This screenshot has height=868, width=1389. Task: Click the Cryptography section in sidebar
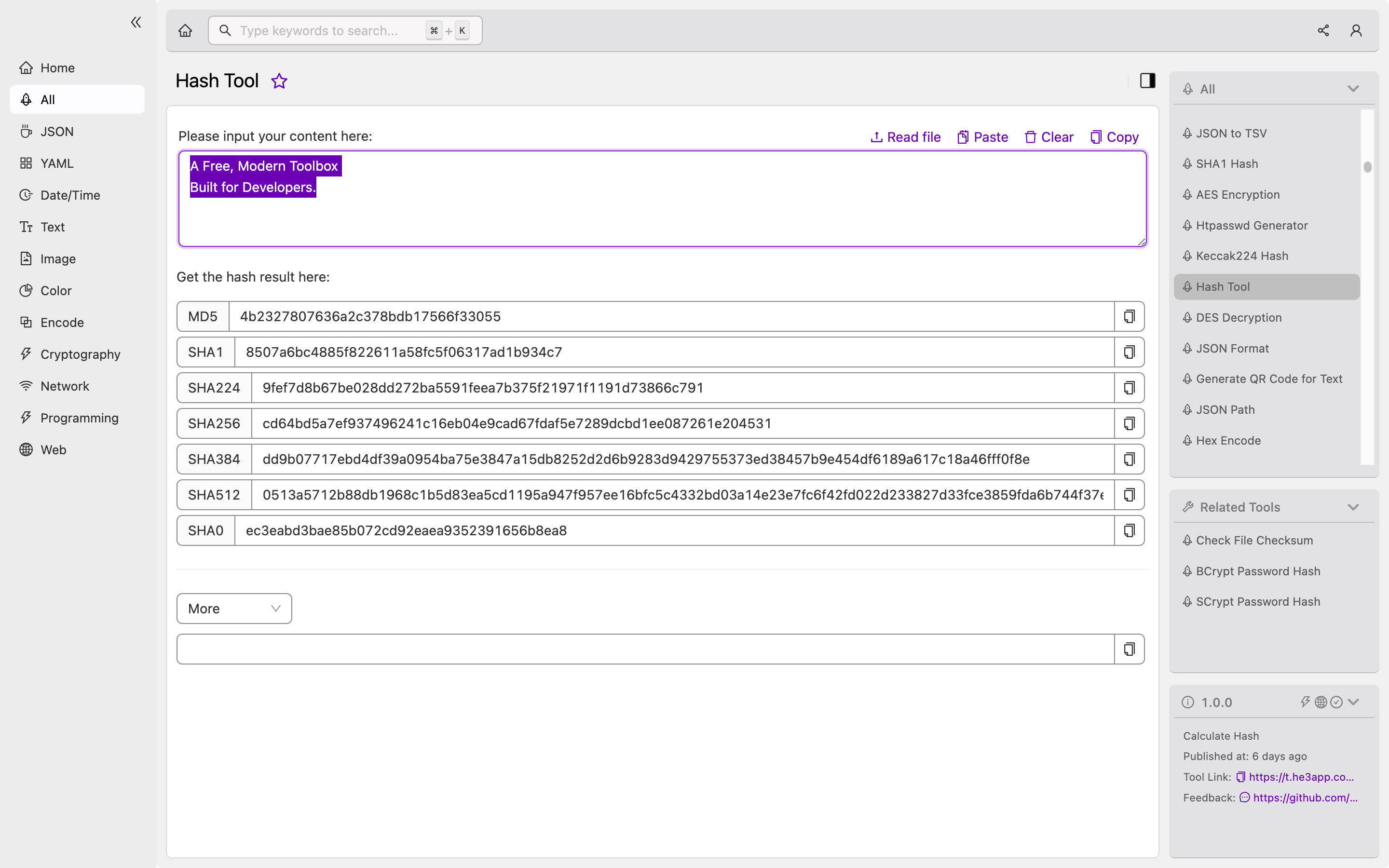tap(80, 354)
